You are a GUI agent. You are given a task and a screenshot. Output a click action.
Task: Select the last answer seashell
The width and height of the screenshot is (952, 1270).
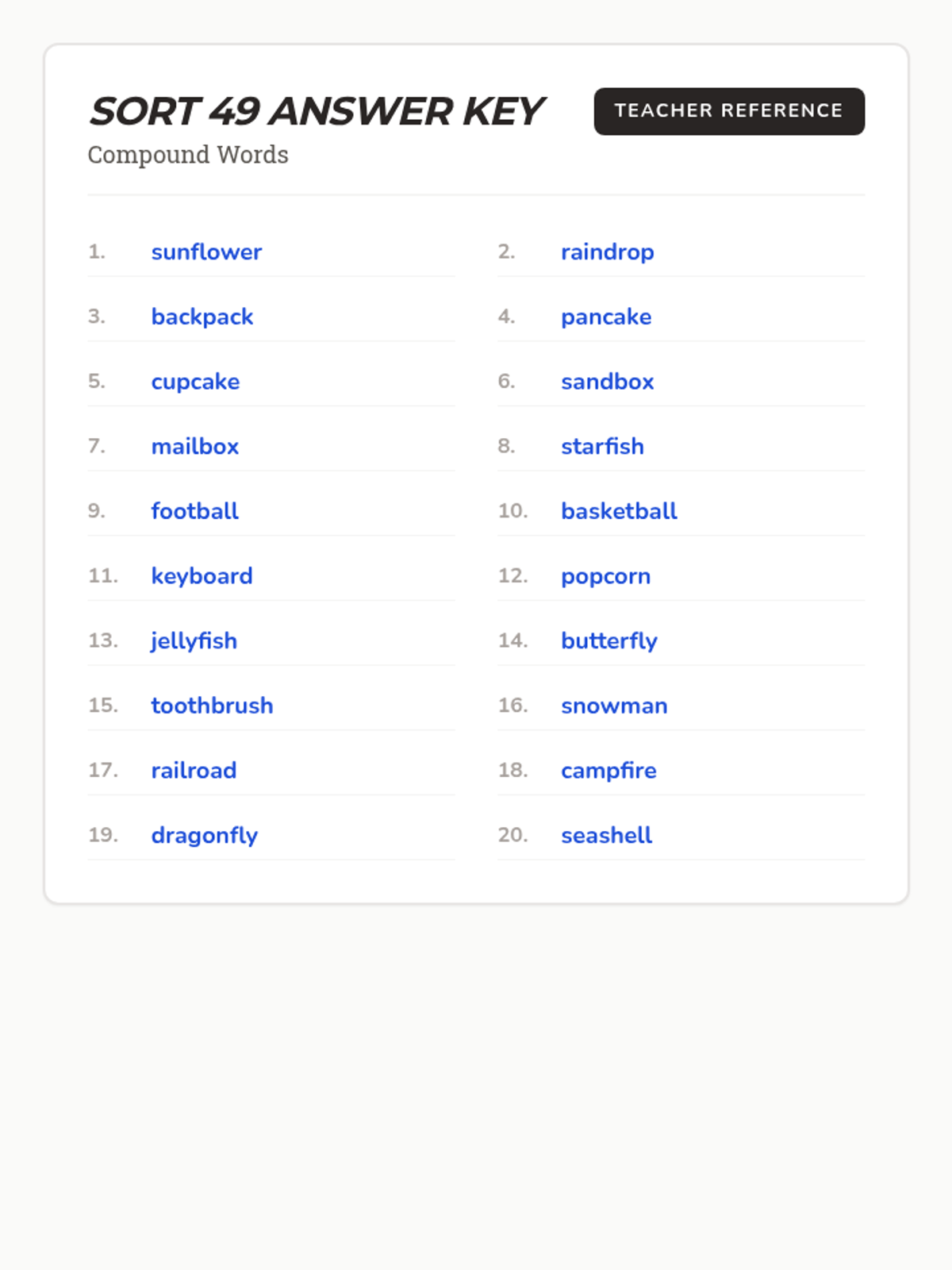[606, 835]
